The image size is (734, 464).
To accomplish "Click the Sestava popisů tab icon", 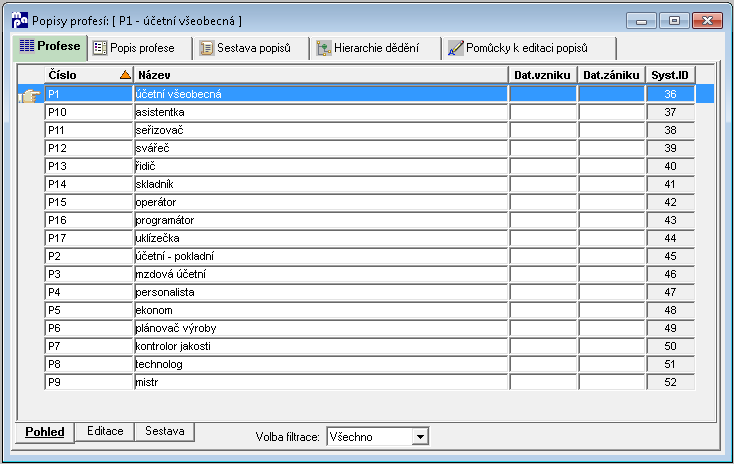I will [x=206, y=48].
